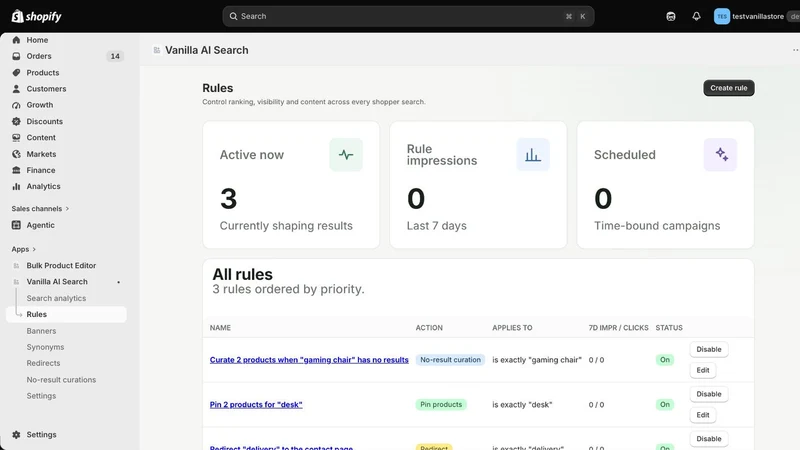The height and width of the screenshot is (450, 800).
Task: Click the Orders count badge 14
Action: coord(115,56)
